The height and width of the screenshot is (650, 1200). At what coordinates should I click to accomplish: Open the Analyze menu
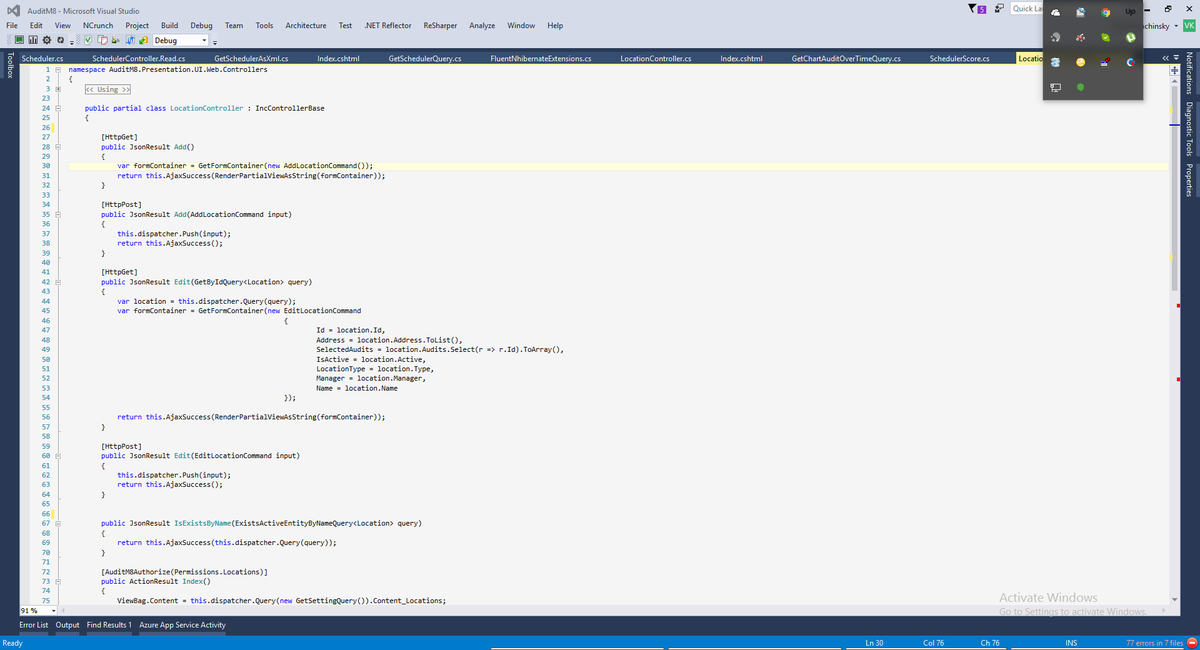coord(482,25)
